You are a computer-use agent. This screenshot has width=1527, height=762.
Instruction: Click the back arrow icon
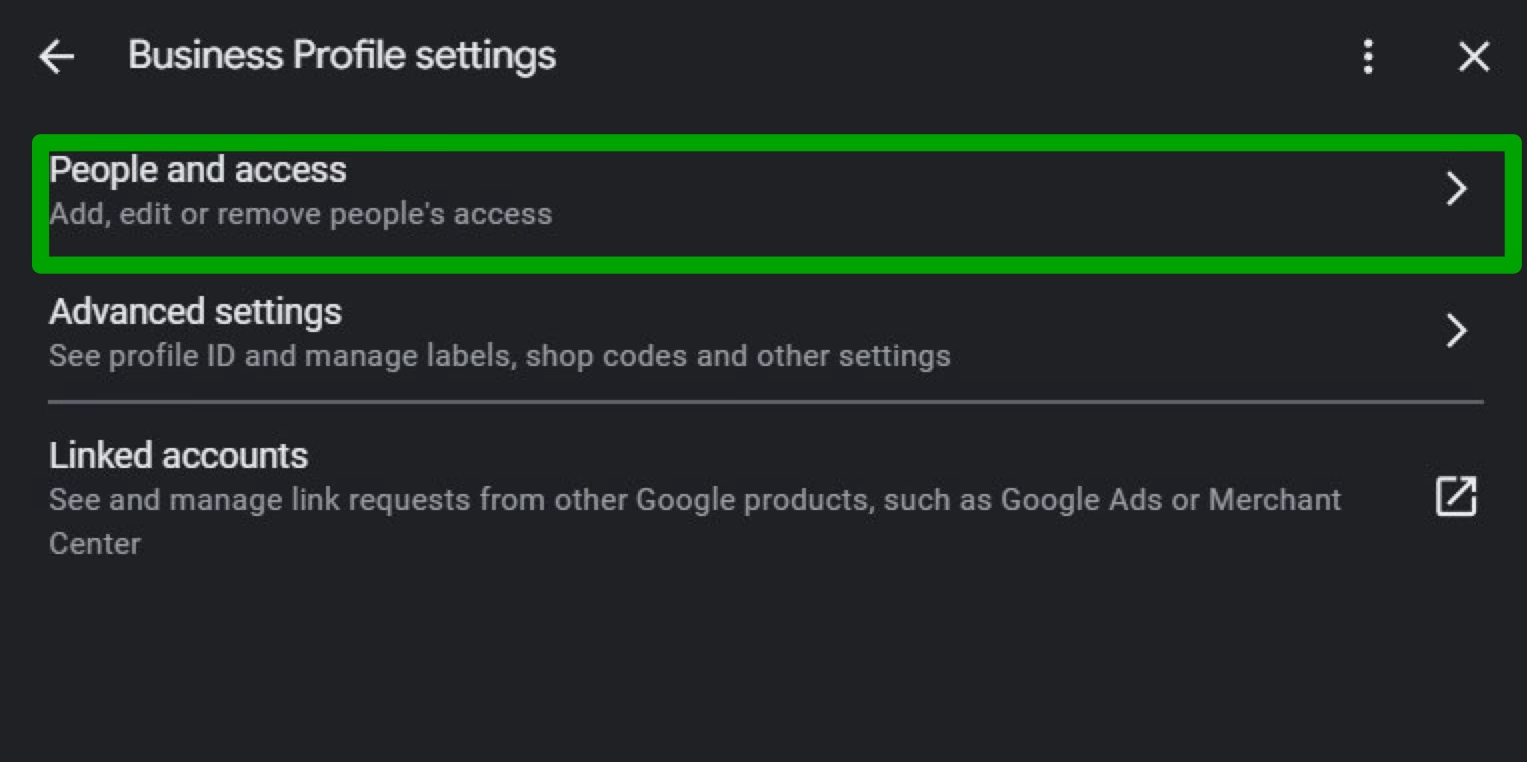coord(57,57)
